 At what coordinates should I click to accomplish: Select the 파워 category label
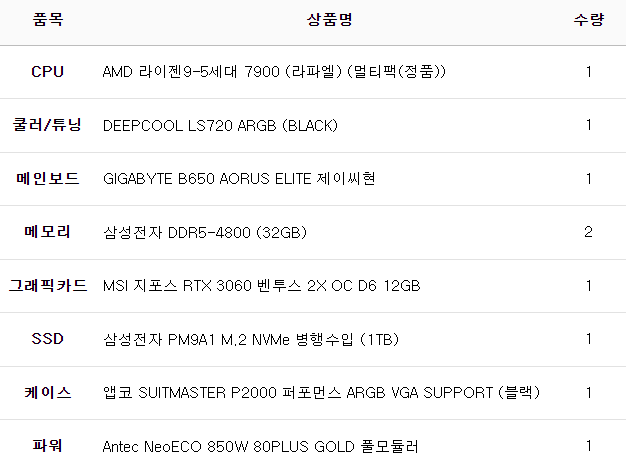coord(47,445)
